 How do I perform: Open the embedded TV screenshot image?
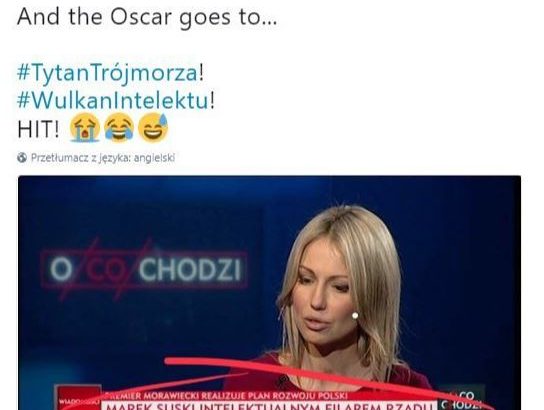coord(269,293)
